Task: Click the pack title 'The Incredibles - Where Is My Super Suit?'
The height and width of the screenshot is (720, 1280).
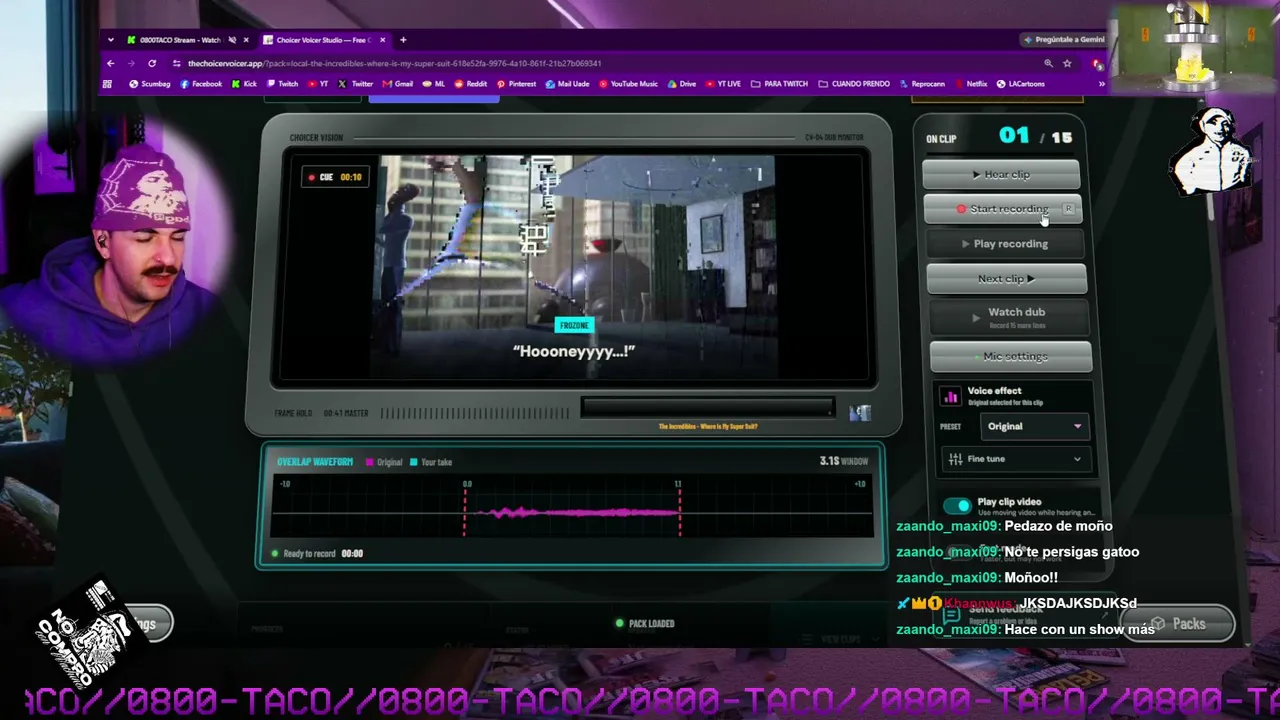Action: point(708,426)
